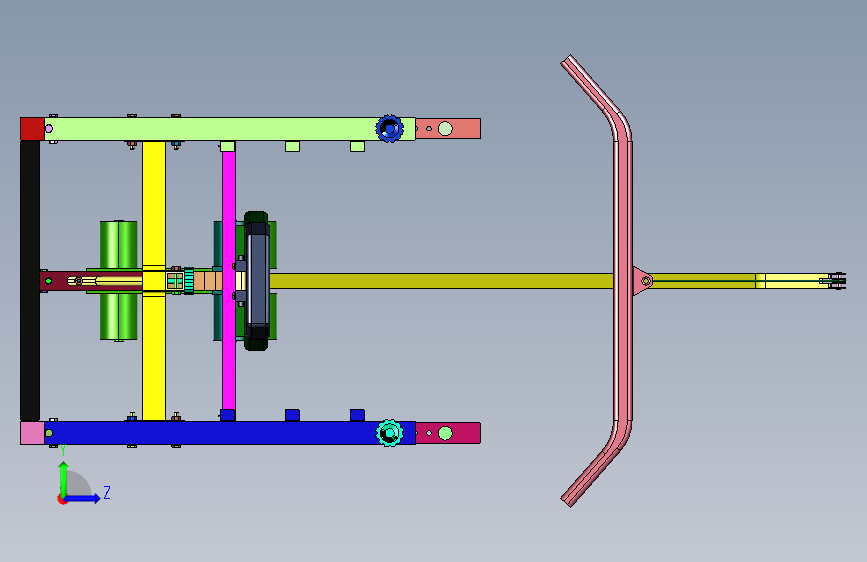Select the dark gray center wheel
Viewport: 867px width, 562px height.
256,280
